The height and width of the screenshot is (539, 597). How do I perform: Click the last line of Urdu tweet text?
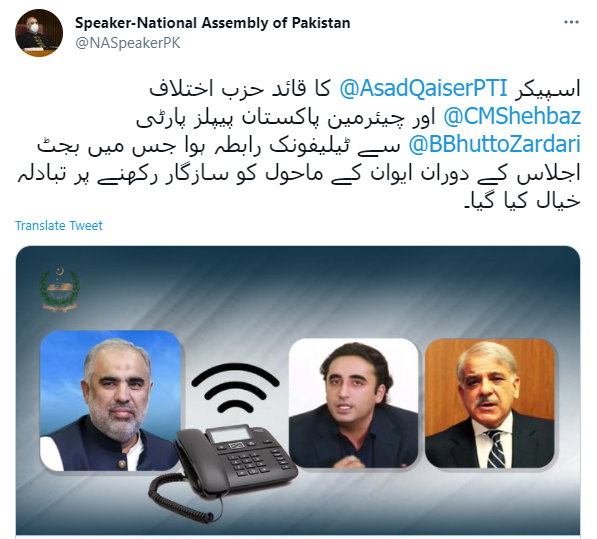[x=522, y=201]
